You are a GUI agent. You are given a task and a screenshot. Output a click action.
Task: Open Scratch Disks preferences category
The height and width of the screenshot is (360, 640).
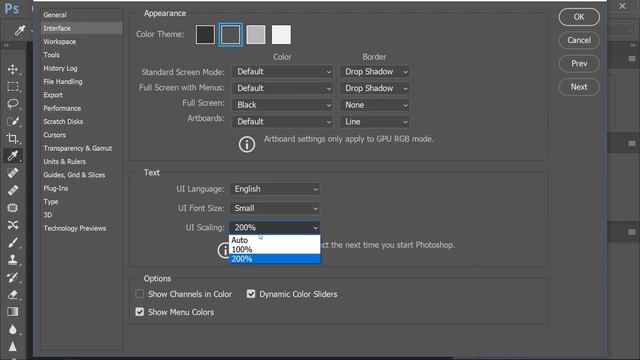[81, 122]
